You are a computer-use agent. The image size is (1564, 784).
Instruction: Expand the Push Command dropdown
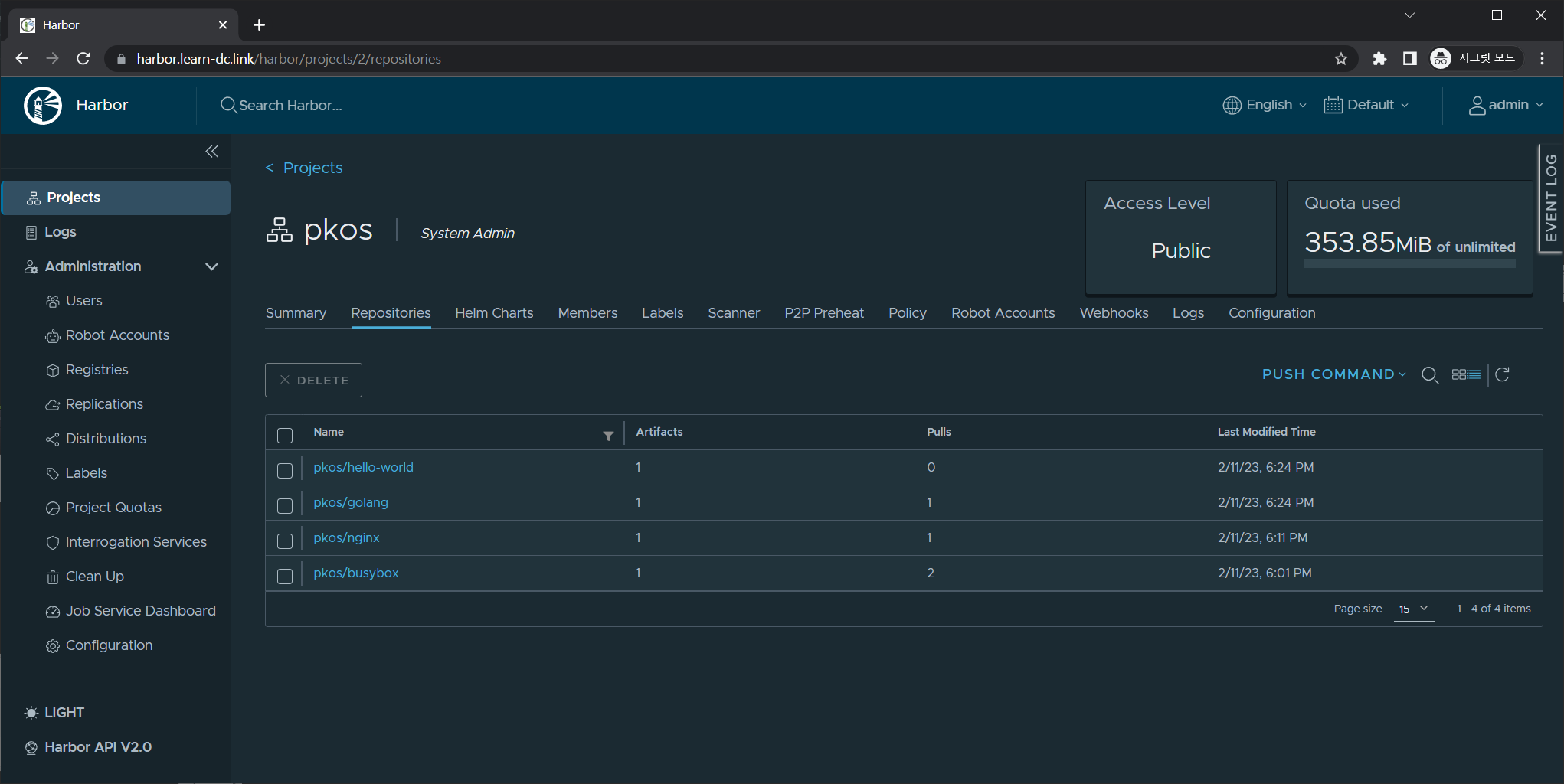coord(1333,375)
